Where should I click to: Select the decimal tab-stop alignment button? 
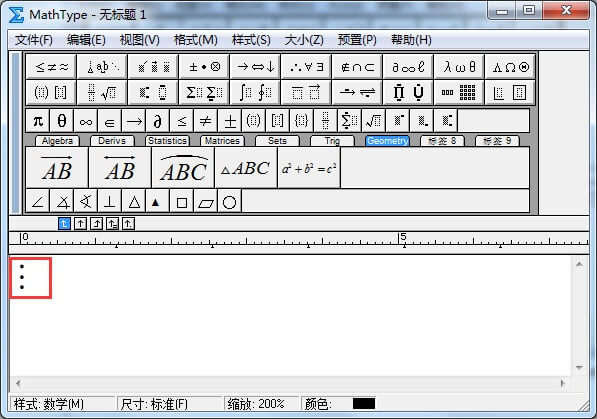[x=128, y=224]
